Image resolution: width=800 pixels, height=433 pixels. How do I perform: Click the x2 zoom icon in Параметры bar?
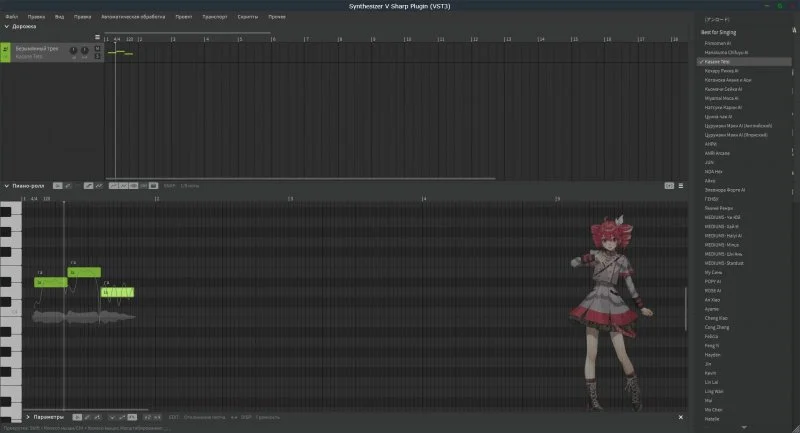tap(147, 417)
